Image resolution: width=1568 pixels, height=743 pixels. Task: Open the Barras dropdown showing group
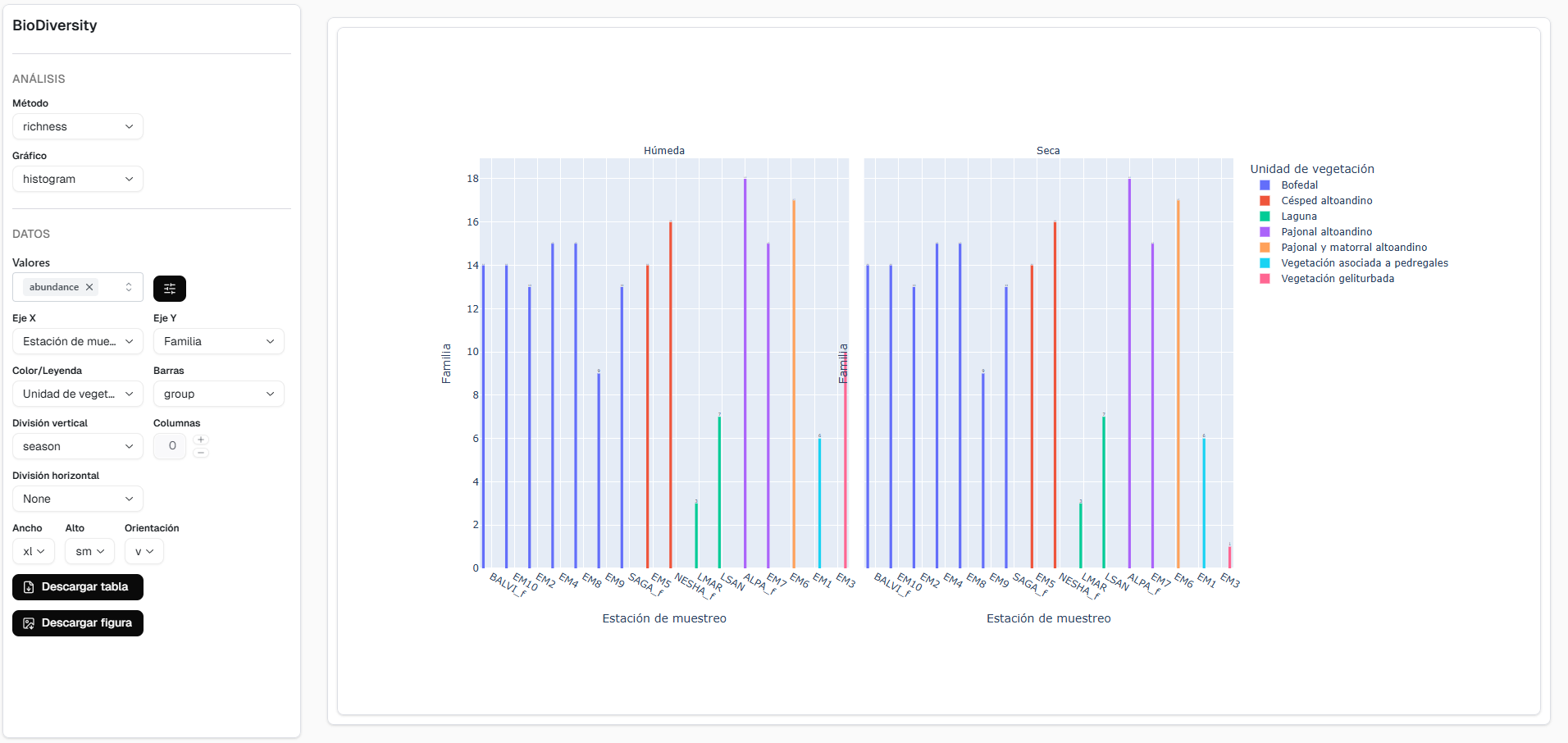[x=218, y=394]
